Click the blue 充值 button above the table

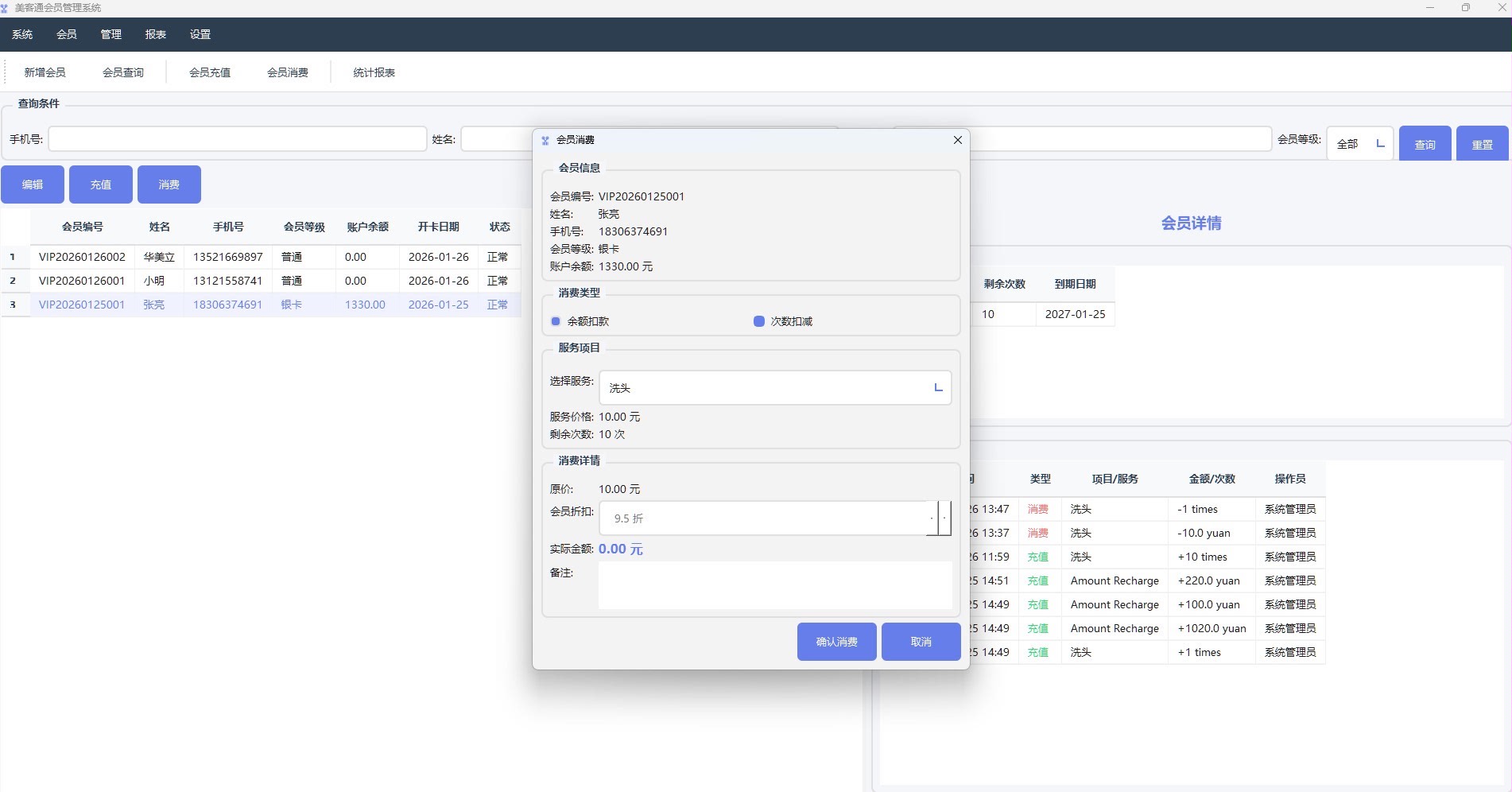(x=101, y=184)
